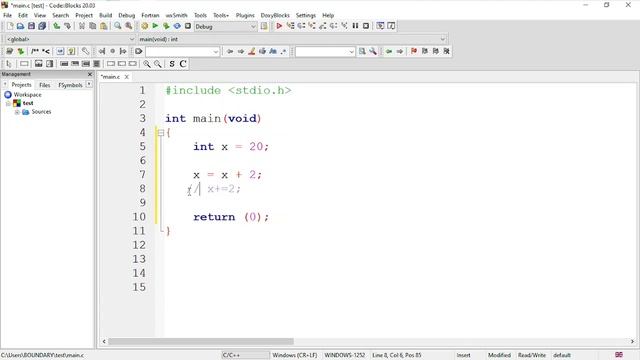Click the scroll right arrow of editor
Viewport: 640px width, 360px height.
[632, 341]
